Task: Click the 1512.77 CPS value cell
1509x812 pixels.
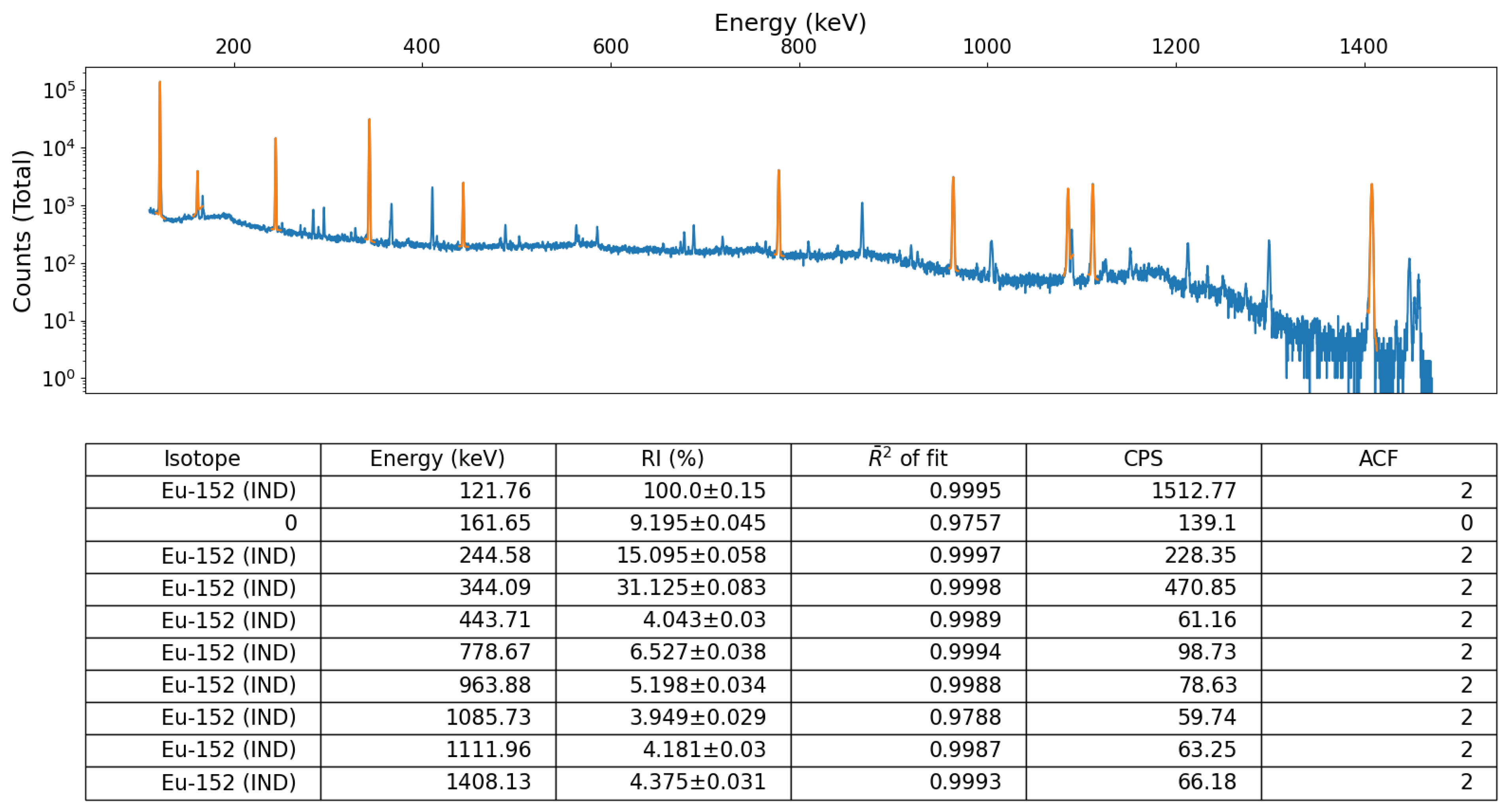Action: pos(1193,491)
